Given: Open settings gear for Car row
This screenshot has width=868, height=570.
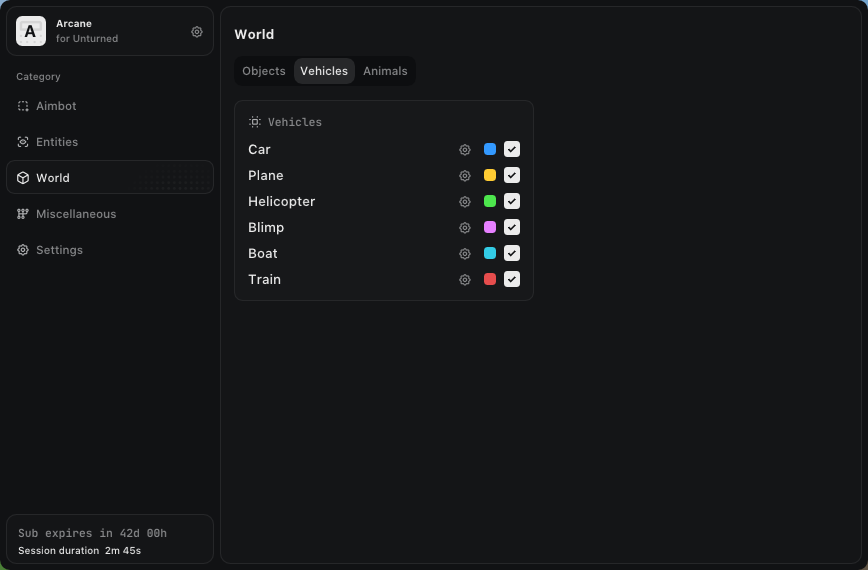Looking at the screenshot, I should click(465, 150).
